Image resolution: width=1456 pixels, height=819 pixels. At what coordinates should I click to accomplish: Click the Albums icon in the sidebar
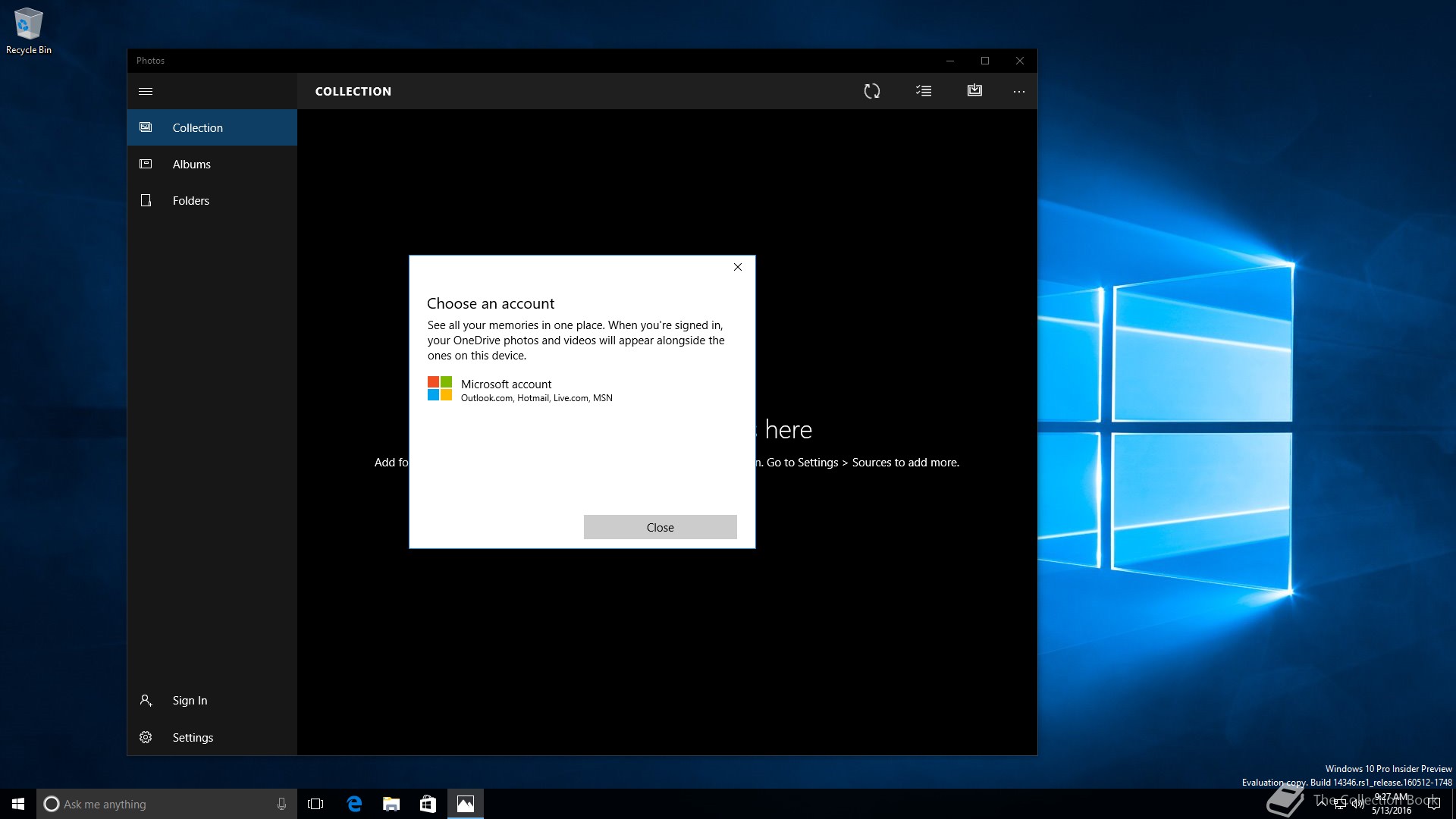[x=146, y=164]
